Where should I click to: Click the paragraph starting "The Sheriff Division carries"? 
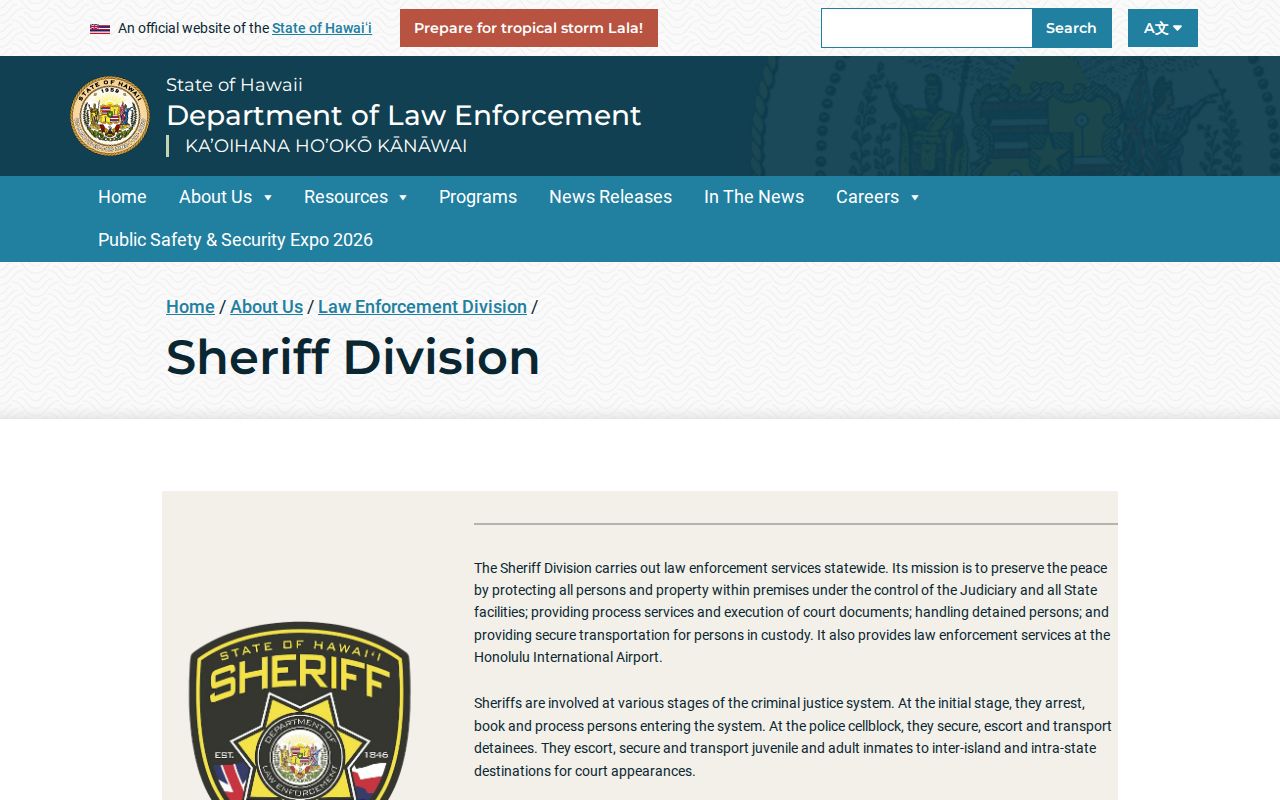[x=793, y=612]
